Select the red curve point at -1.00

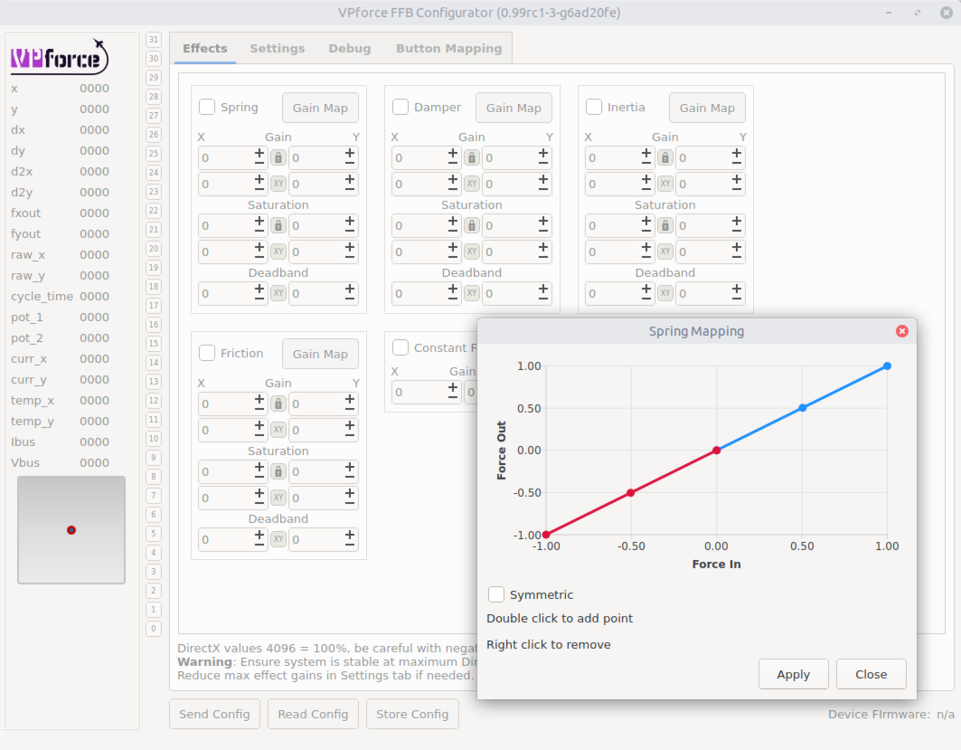546,534
